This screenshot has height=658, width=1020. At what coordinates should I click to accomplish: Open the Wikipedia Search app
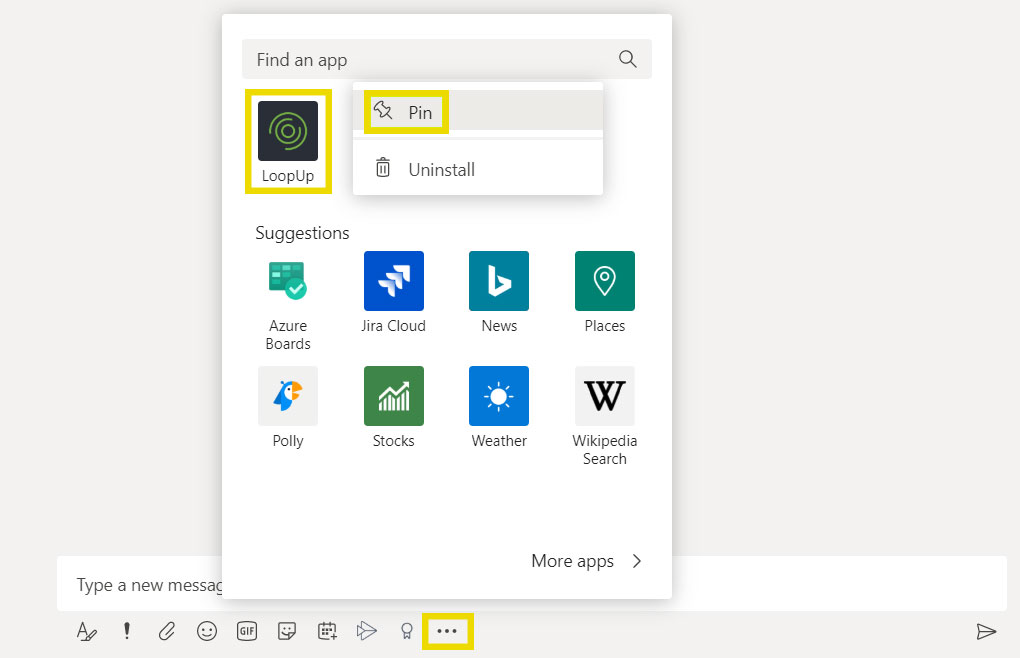(604, 396)
